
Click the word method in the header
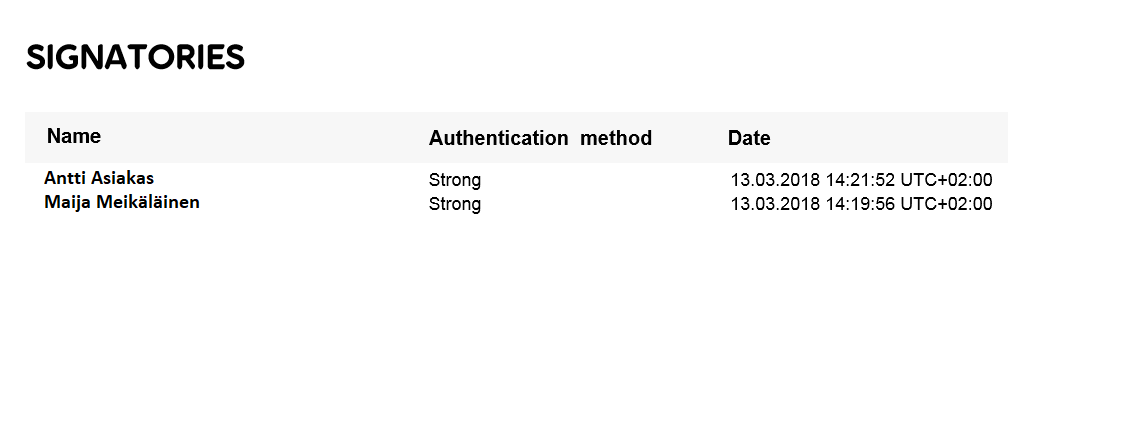[616, 138]
